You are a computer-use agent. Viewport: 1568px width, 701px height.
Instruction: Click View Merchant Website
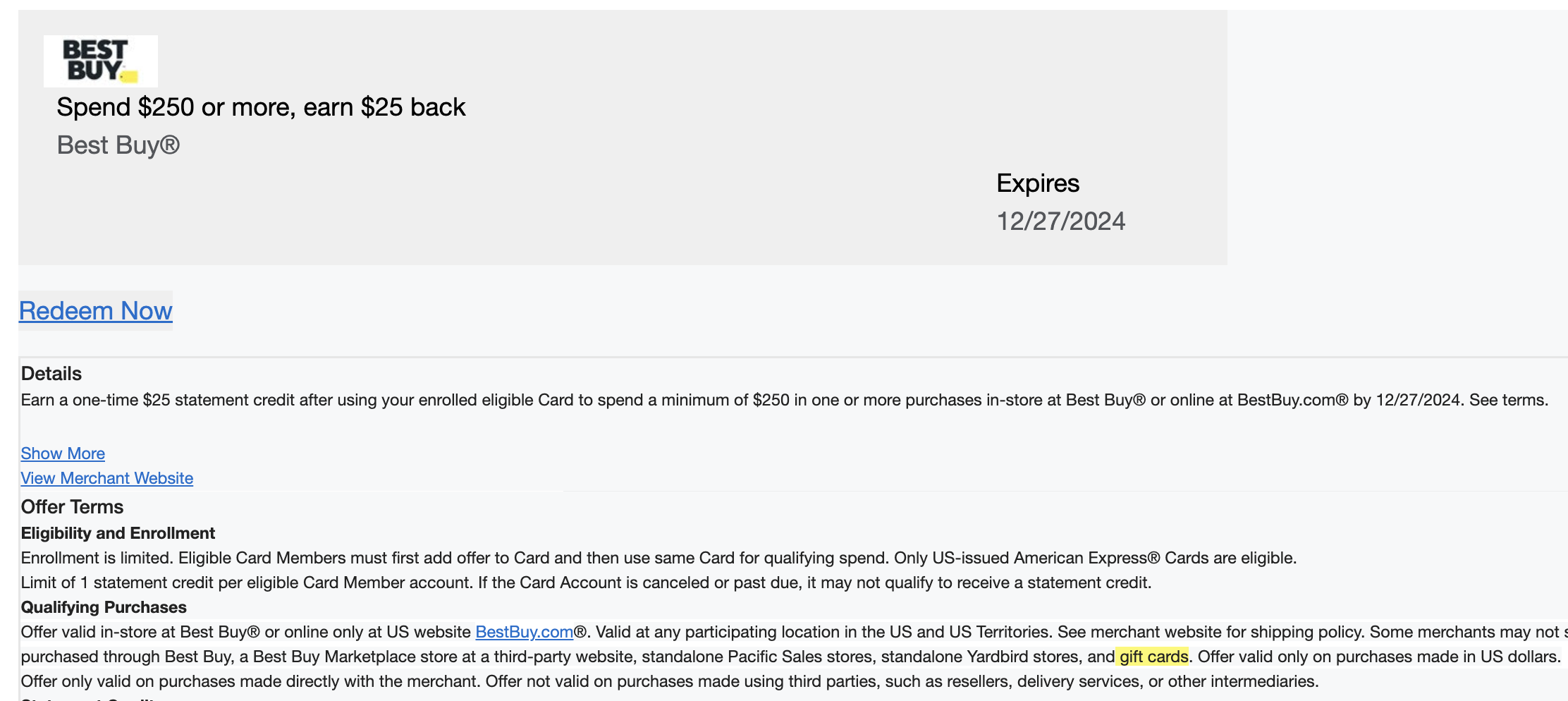point(106,477)
